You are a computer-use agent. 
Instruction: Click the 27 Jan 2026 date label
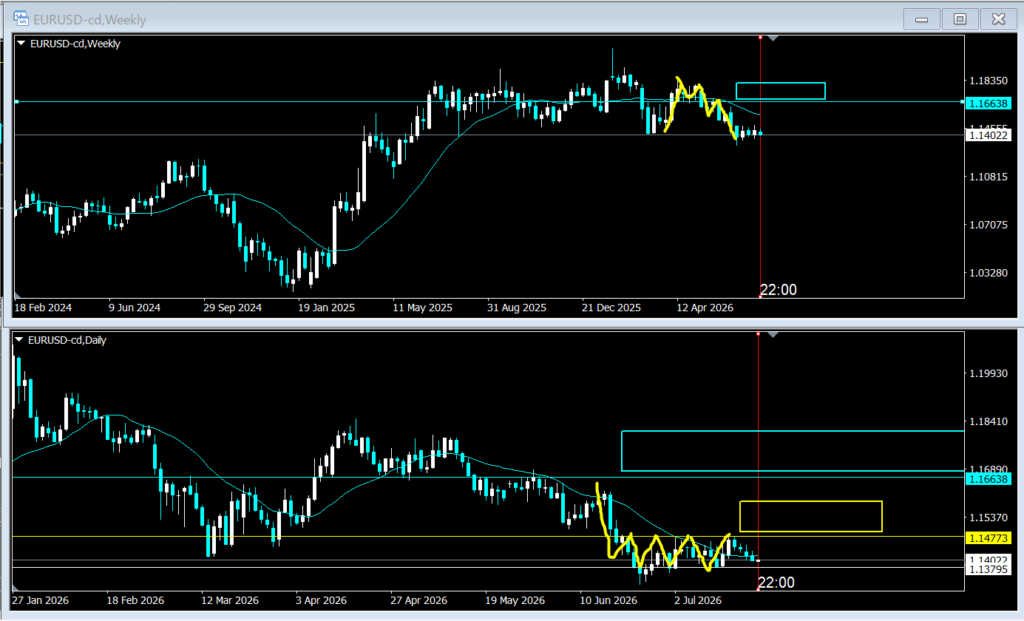click(40, 600)
